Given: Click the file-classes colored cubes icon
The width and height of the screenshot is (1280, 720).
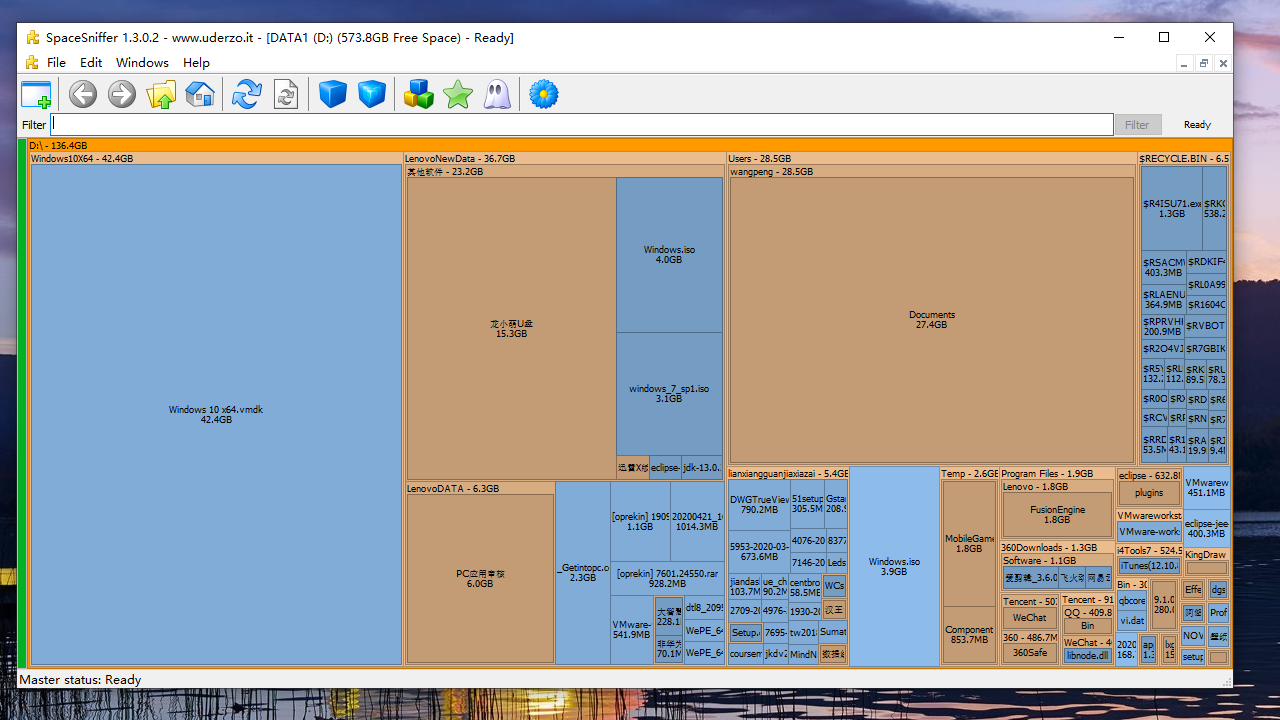Looking at the screenshot, I should tap(419, 95).
